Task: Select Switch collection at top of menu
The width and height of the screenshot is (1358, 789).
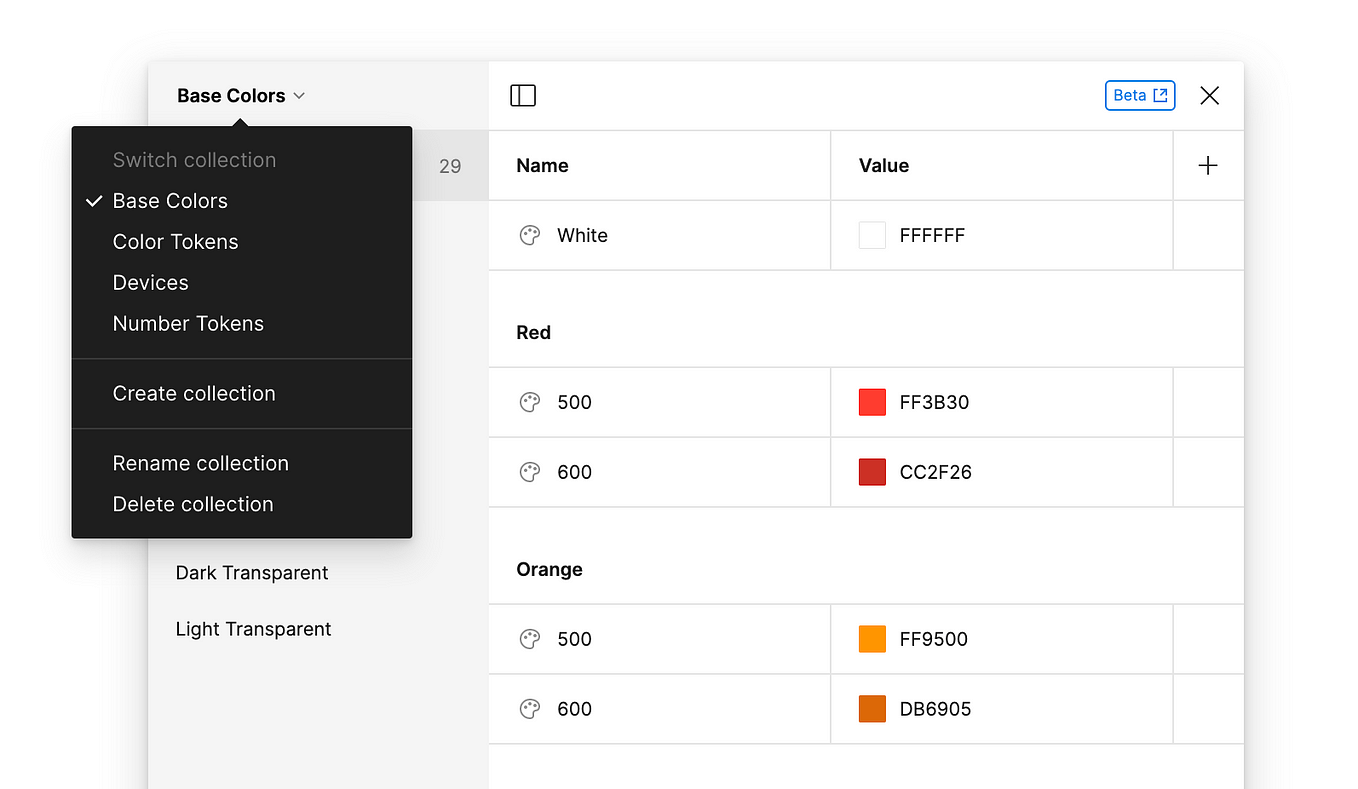Action: click(x=194, y=159)
